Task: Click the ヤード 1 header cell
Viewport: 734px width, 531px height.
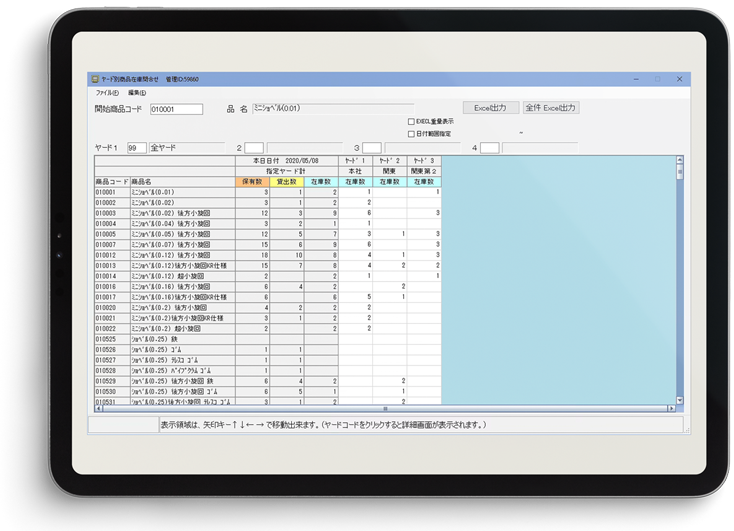Action: (x=355, y=161)
